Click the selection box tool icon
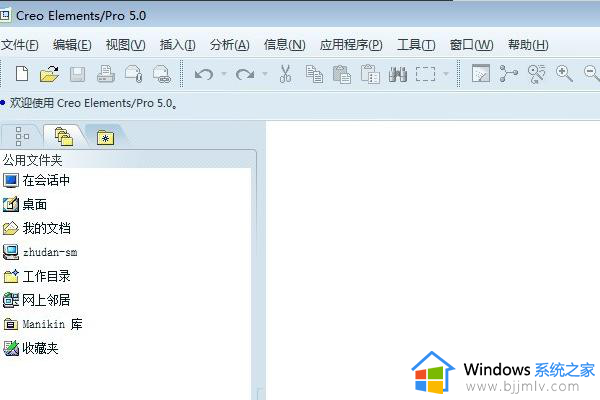600x400 pixels. [x=426, y=74]
